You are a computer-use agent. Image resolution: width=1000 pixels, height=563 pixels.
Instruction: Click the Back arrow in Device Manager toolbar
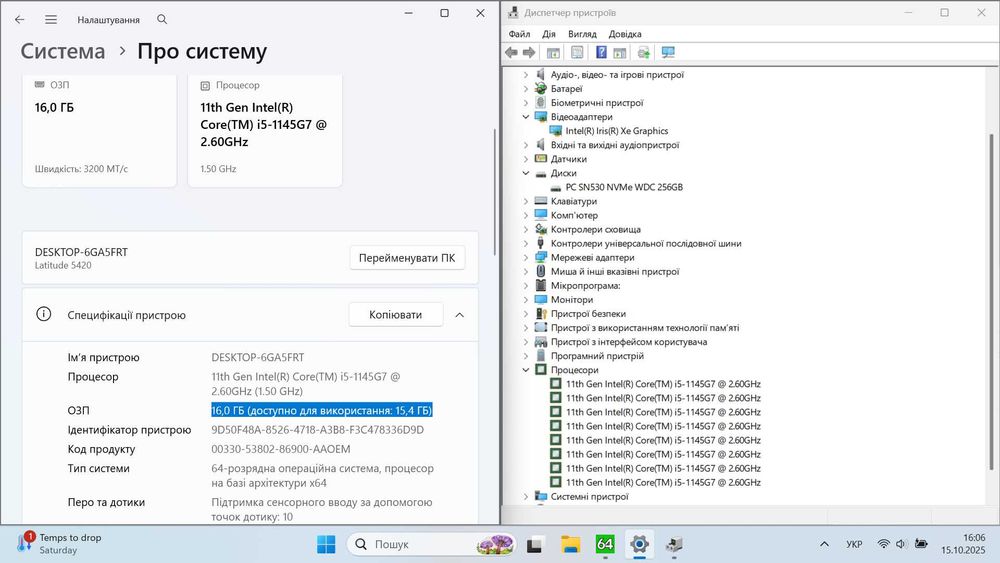511,52
